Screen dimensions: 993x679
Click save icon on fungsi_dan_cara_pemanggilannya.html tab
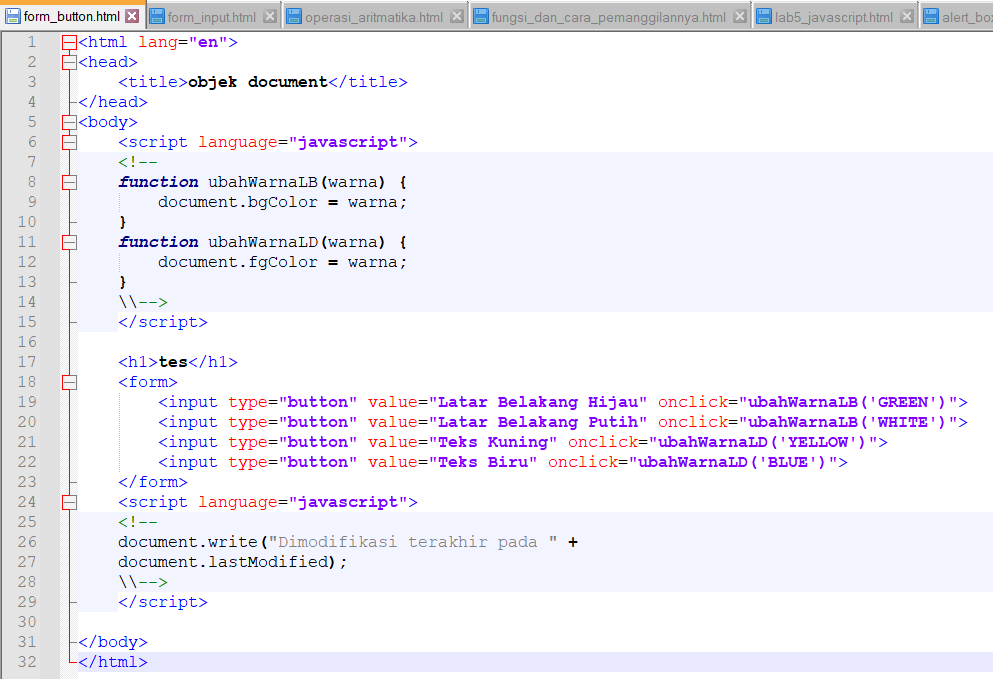pos(481,17)
